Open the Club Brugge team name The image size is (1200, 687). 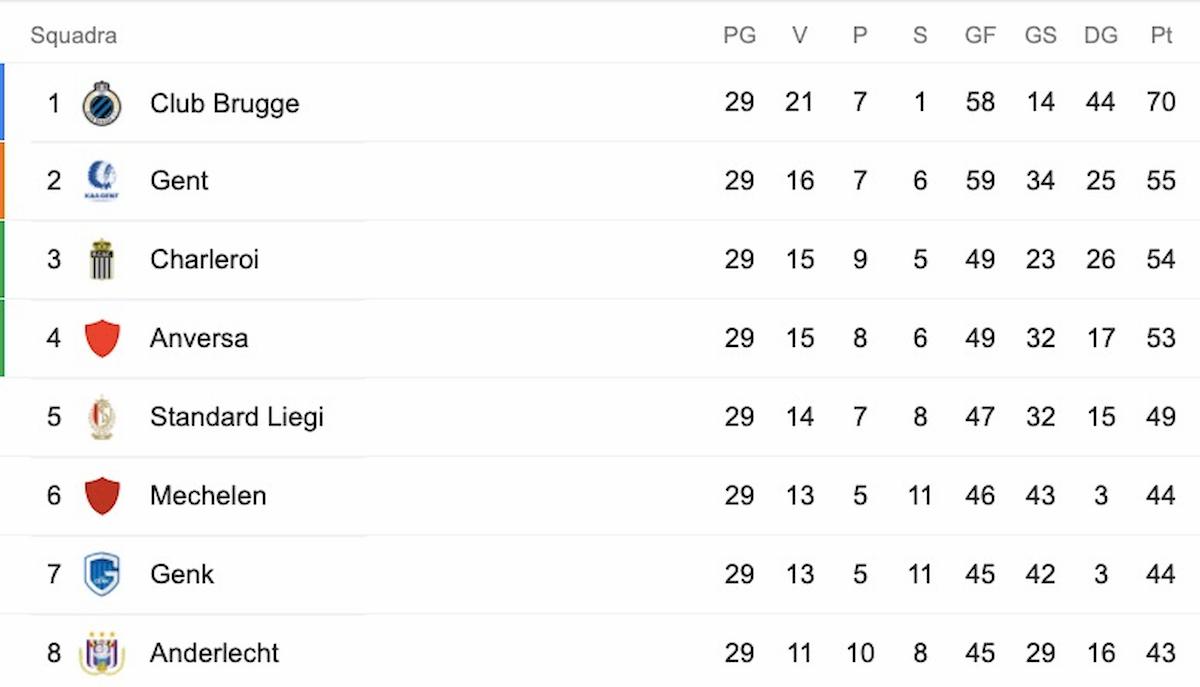(224, 103)
